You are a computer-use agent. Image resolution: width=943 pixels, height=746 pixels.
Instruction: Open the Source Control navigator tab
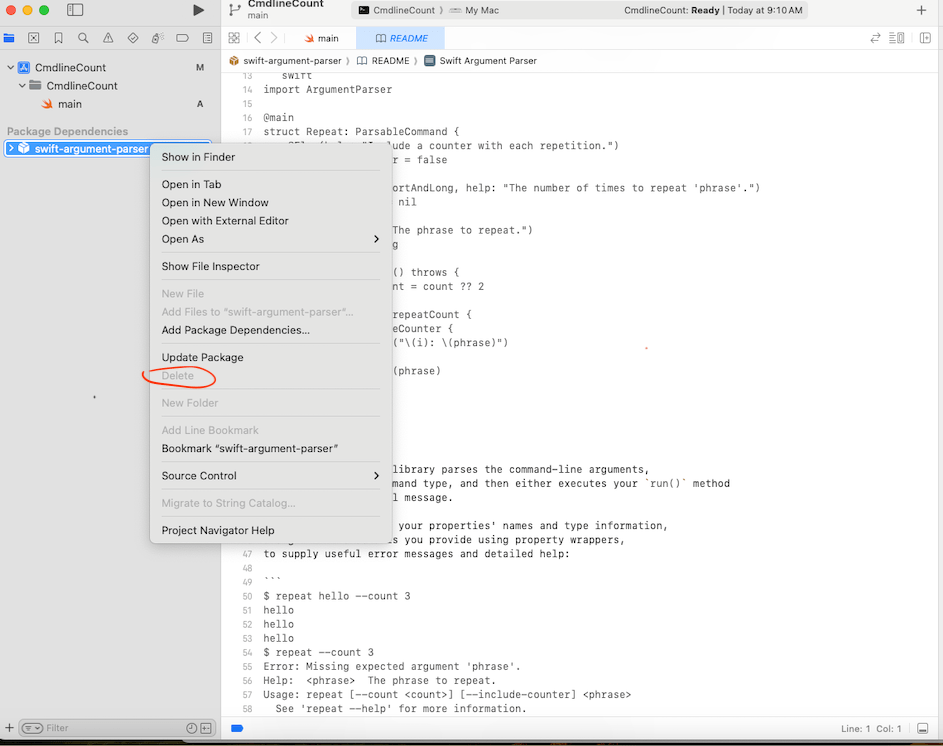click(x=34, y=38)
